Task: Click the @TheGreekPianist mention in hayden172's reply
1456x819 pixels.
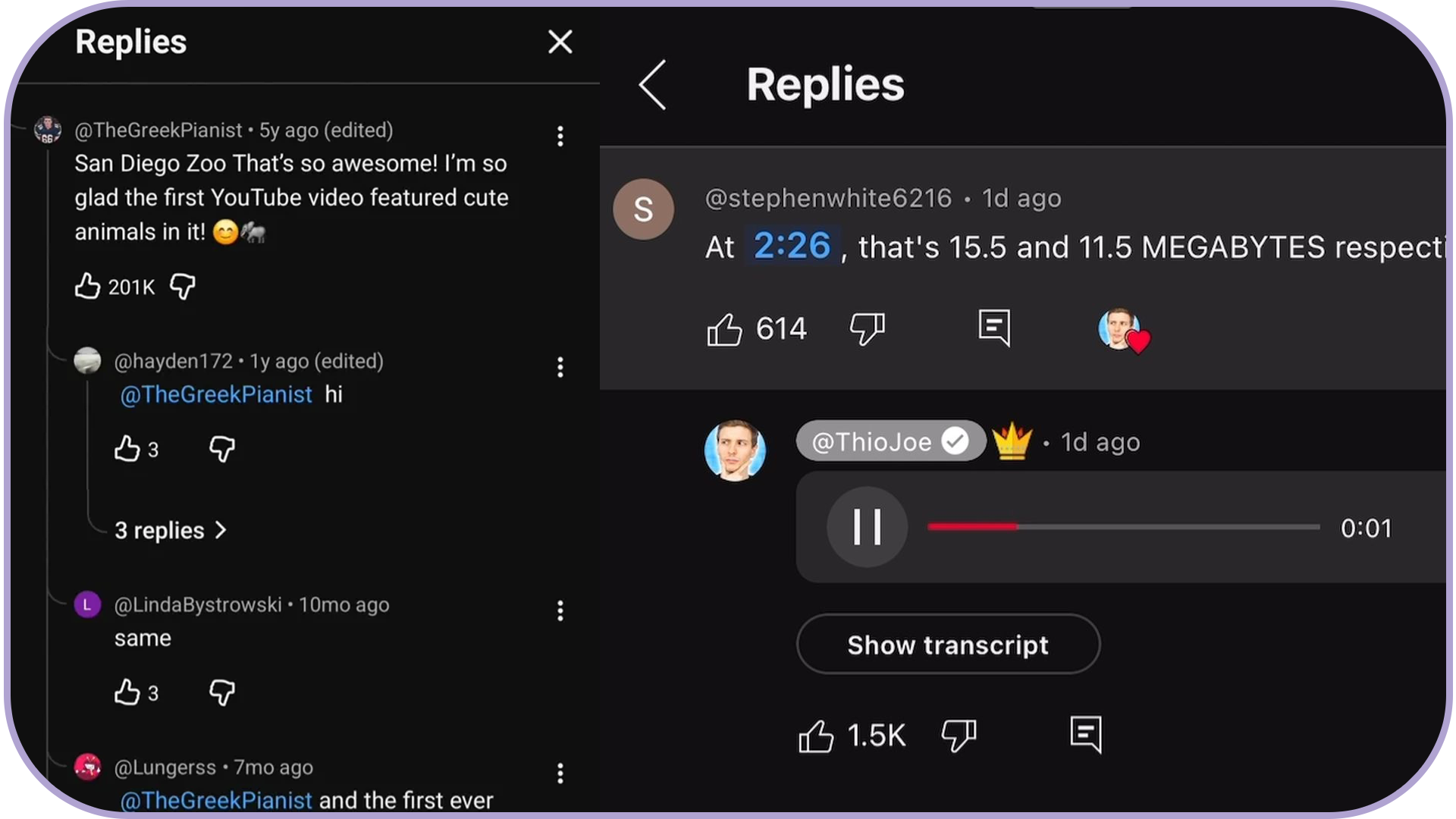Action: [x=216, y=394]
